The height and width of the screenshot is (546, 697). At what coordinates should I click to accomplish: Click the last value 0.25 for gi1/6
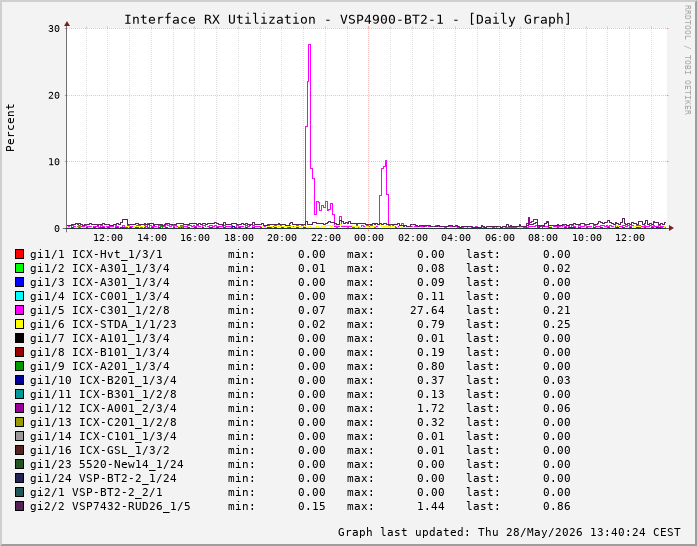point(557,324)
